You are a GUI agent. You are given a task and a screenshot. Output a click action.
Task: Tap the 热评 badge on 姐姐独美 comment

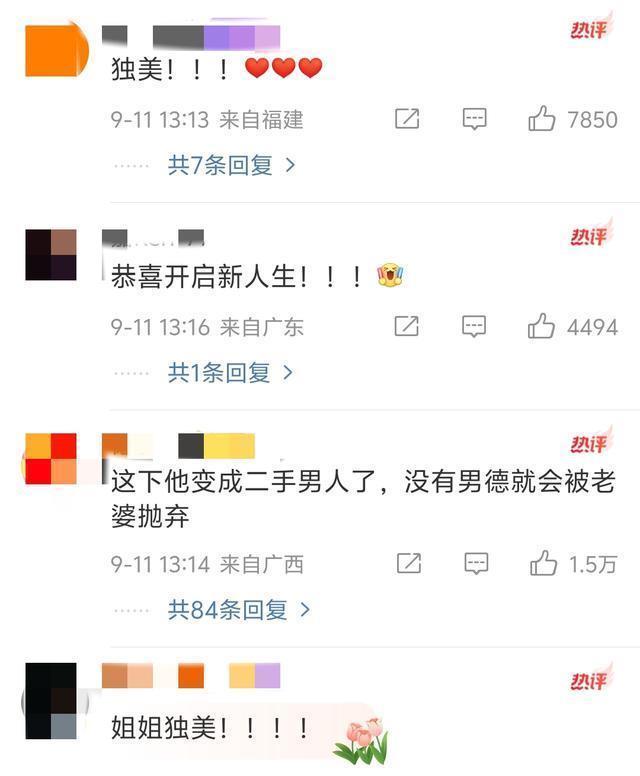click(x=590, y=680)
